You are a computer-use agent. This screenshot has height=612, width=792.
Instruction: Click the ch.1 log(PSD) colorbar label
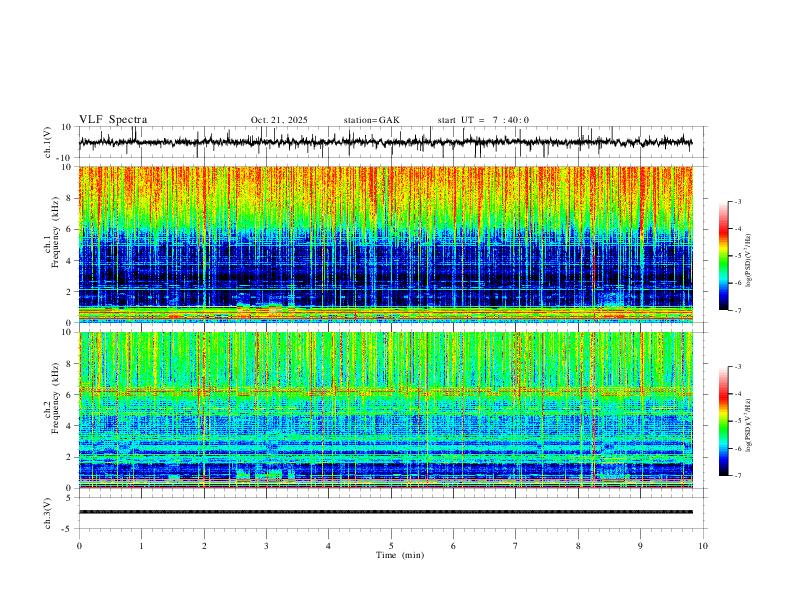click(748, 260)
